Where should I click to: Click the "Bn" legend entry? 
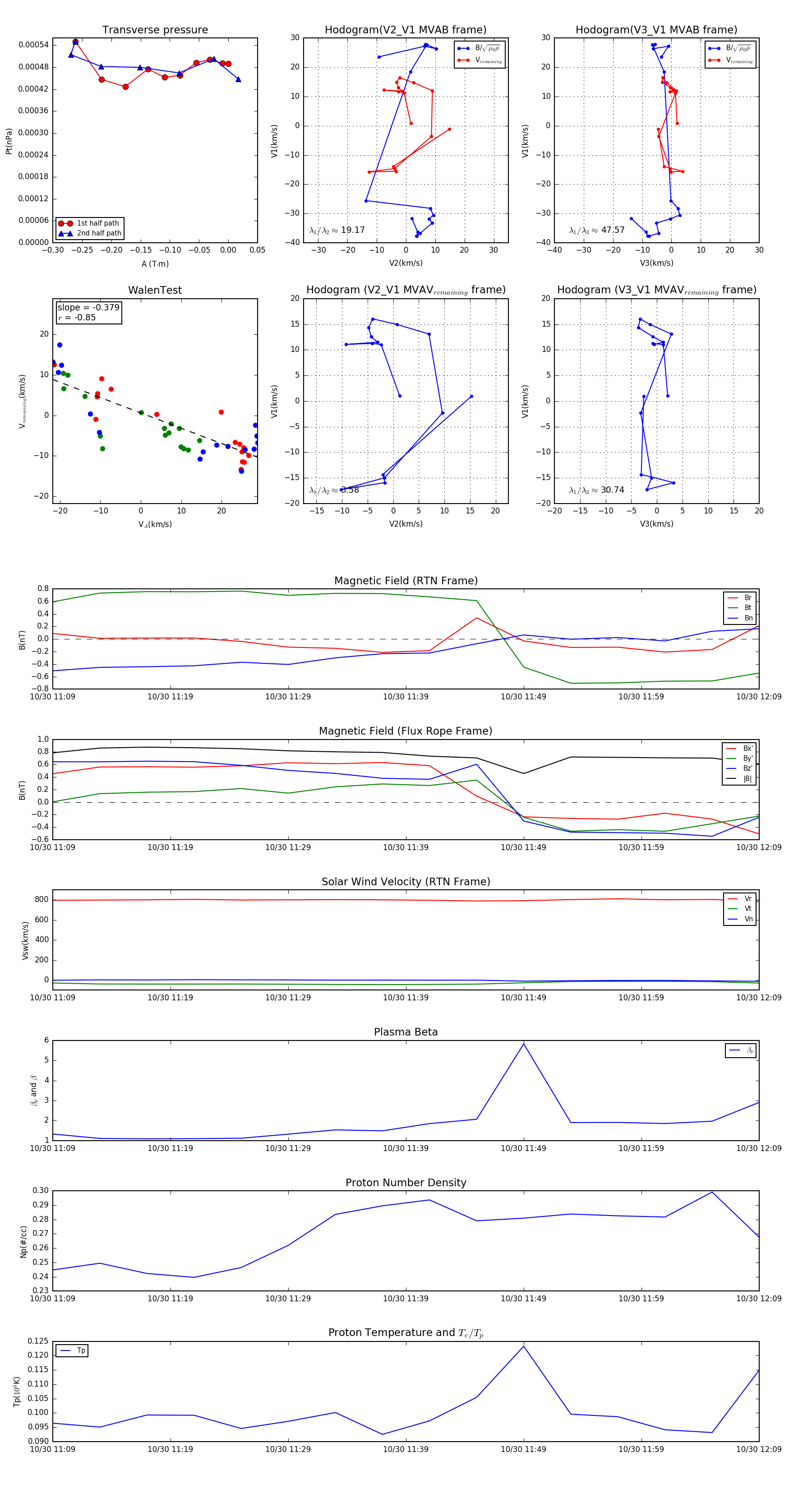(x=740, y=619)
